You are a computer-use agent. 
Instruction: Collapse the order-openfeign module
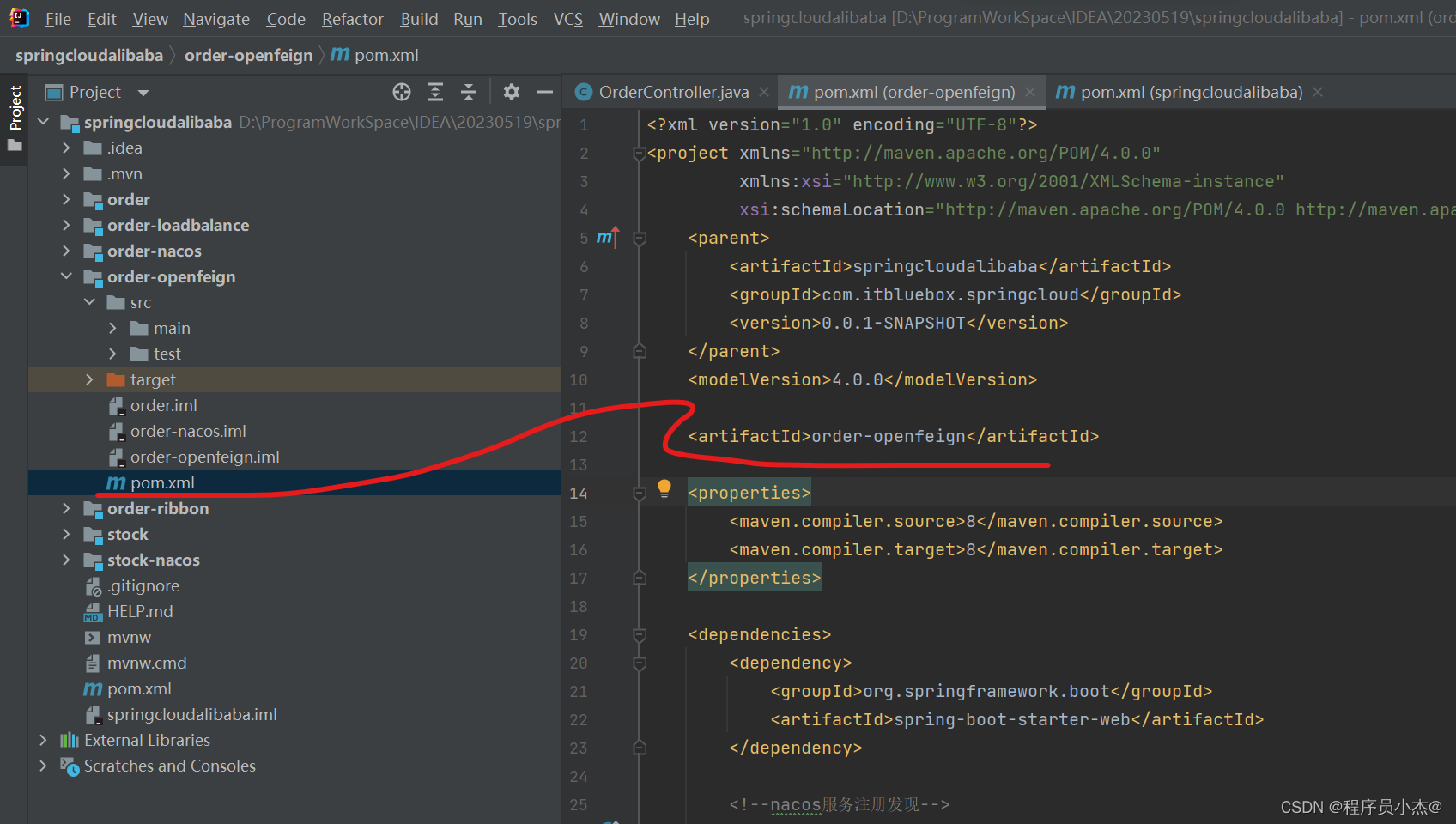(x=66, y=276)
